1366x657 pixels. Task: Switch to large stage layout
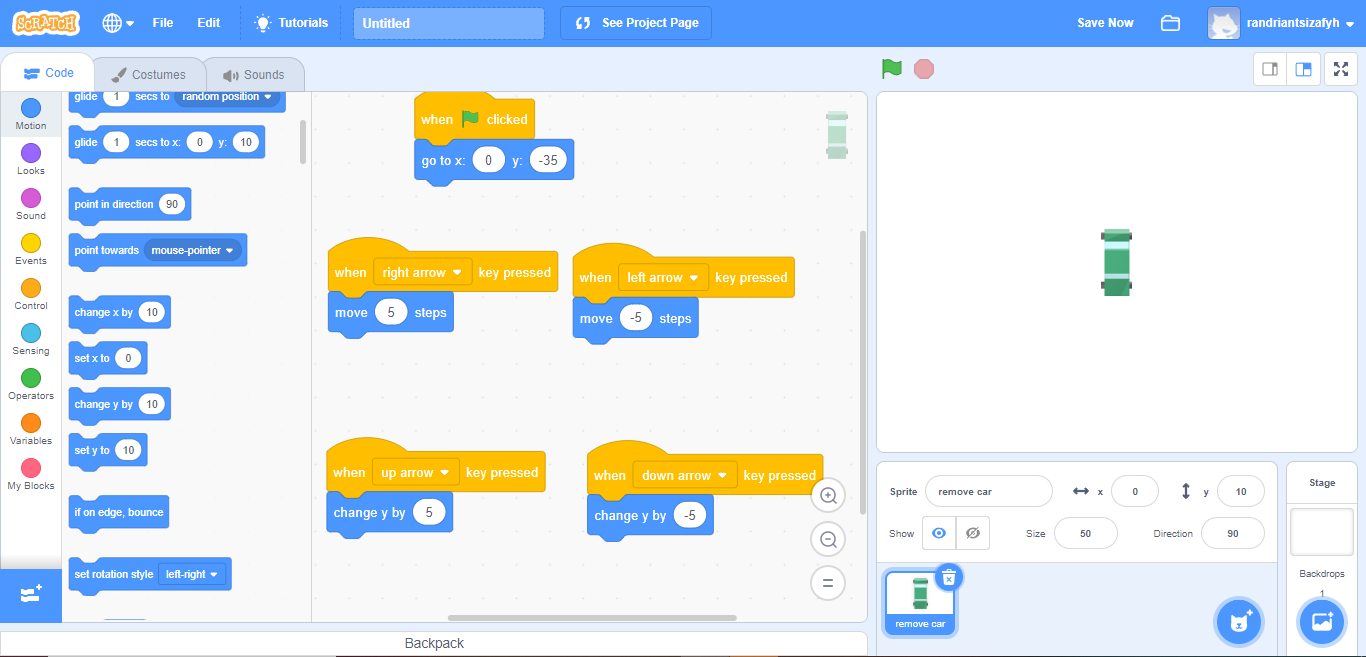click(1303, 69)
